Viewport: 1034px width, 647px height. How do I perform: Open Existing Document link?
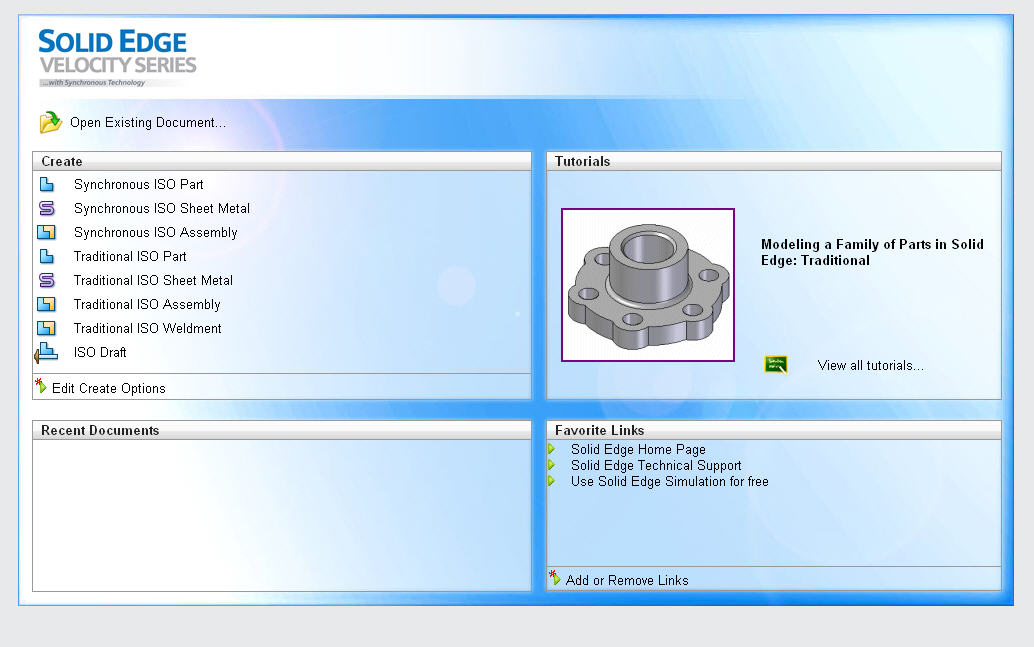pos(148,123)
